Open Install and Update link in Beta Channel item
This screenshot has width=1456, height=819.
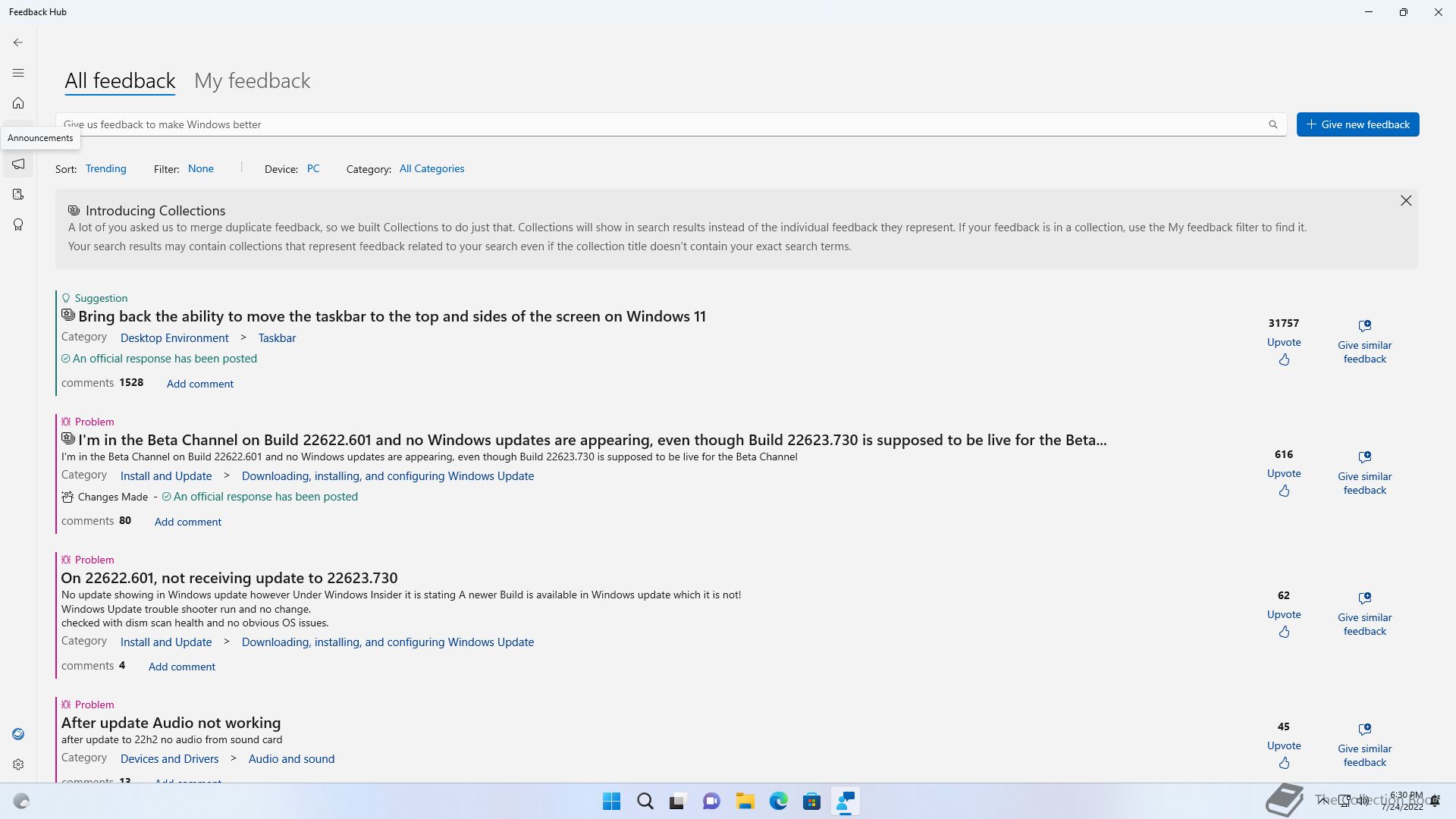(165, 475)
